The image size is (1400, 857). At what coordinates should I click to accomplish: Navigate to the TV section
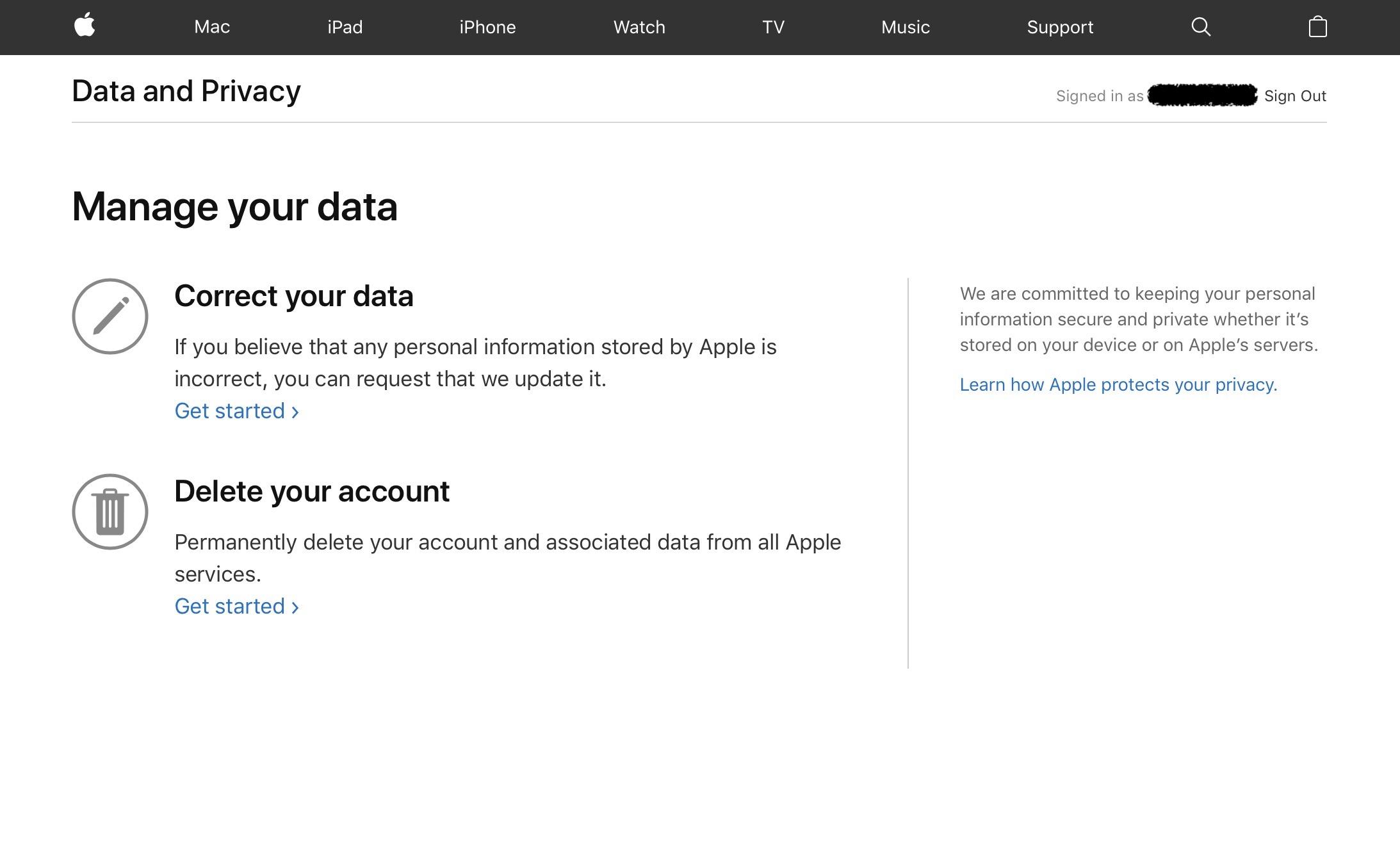point(773,27)
